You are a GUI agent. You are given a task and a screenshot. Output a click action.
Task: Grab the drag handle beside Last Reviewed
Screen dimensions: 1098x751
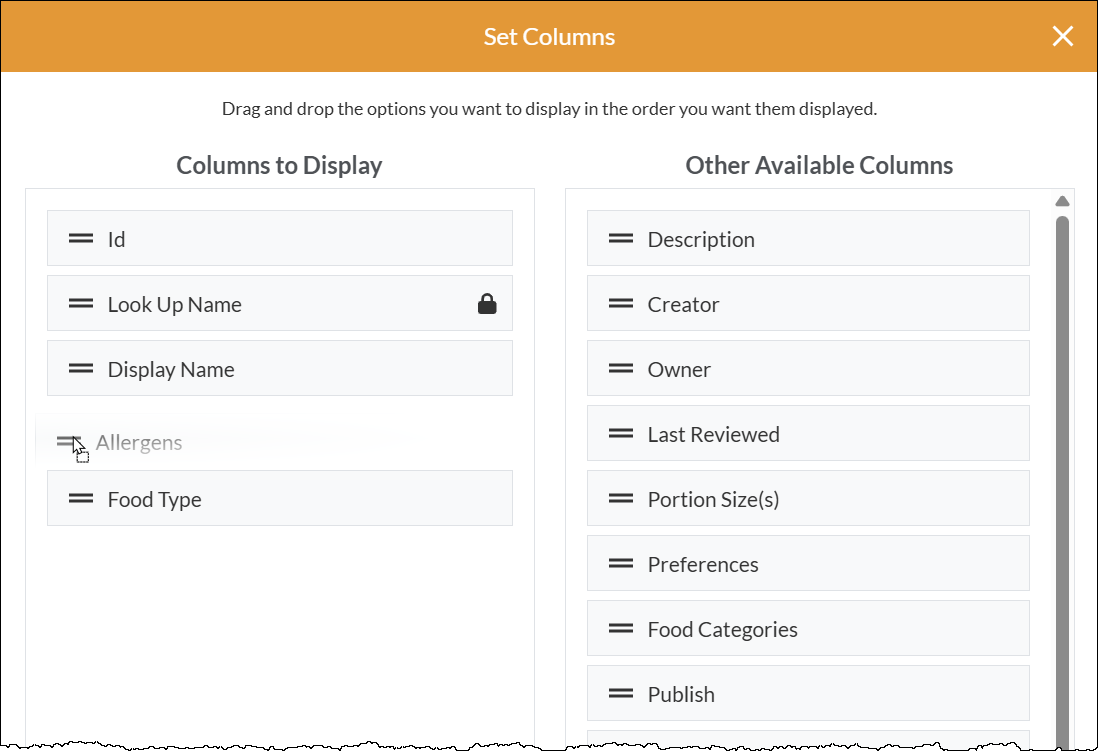click(620, 434)
